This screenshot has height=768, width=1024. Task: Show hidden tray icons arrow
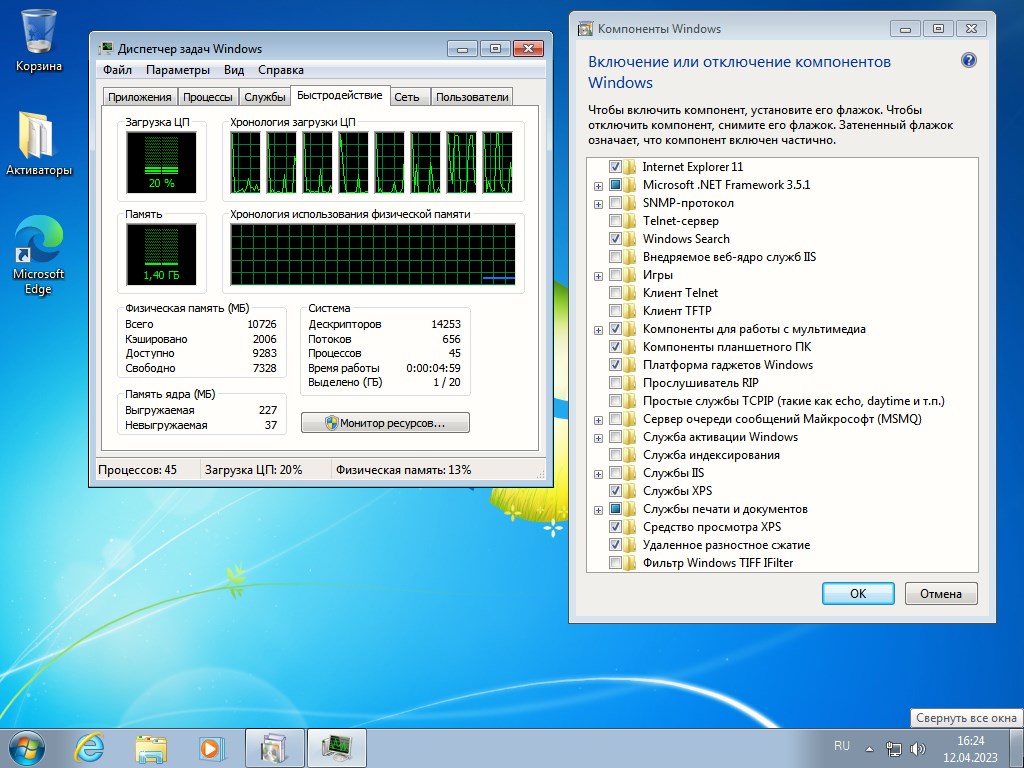pos(869,749)
